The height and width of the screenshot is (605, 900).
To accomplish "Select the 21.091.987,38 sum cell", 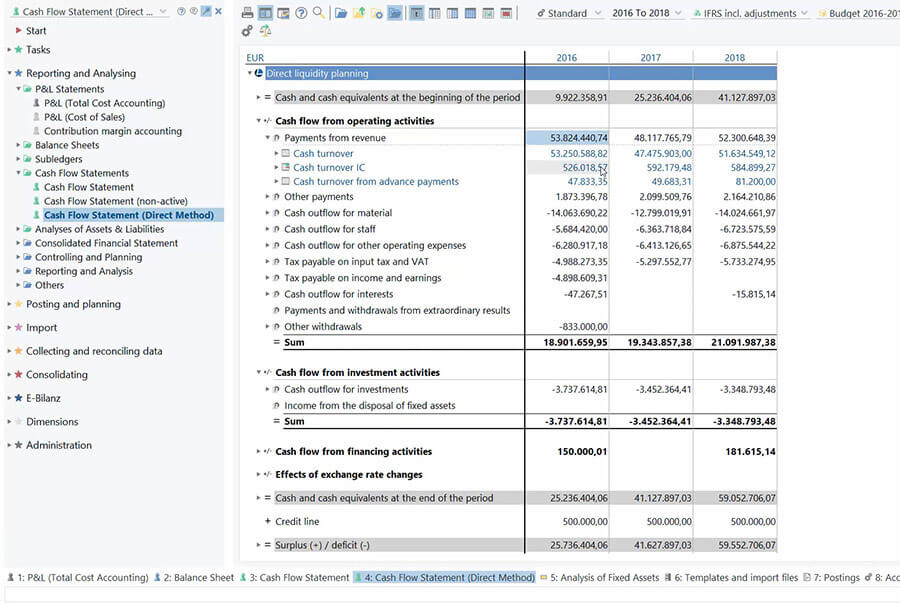I will [735, 342].
